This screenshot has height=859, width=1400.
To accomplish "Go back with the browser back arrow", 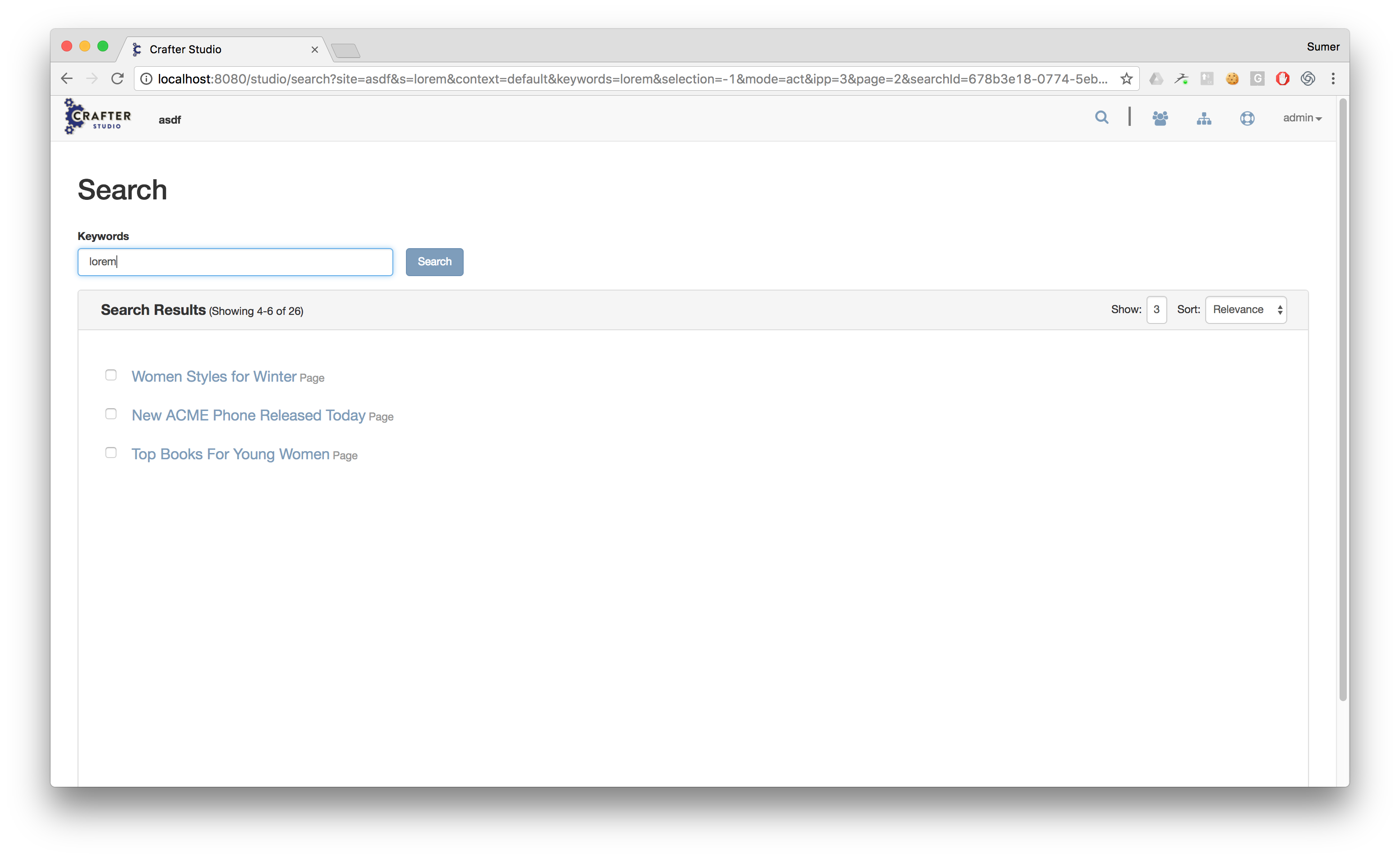I will tap(67, 79).
